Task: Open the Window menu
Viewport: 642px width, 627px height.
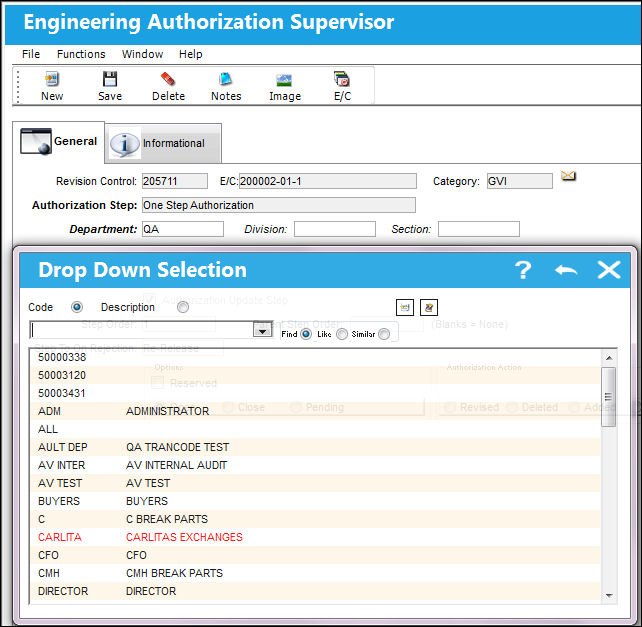Action: (142, 54)
